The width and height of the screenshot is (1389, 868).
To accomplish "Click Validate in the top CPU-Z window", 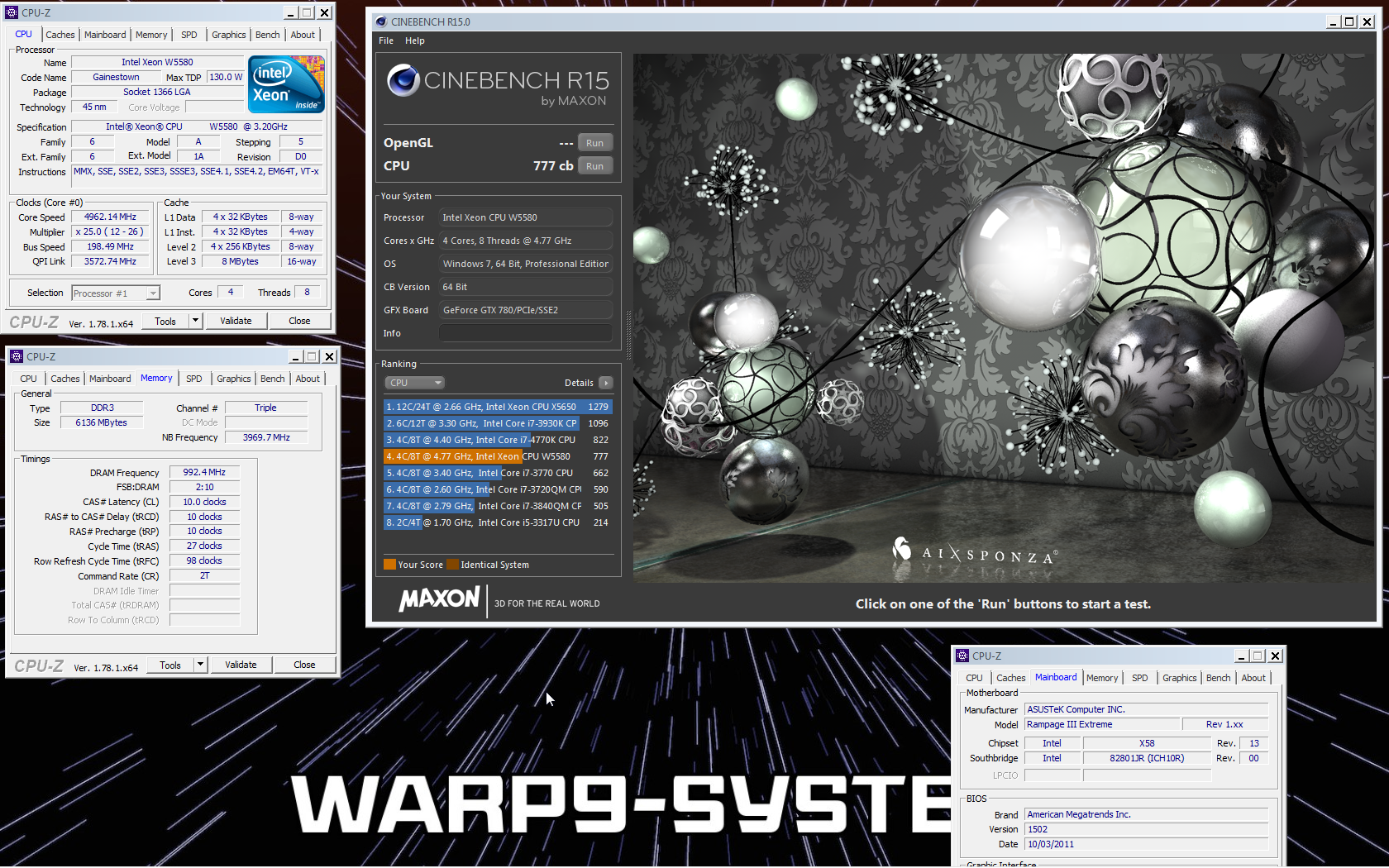I will [236, 321].
